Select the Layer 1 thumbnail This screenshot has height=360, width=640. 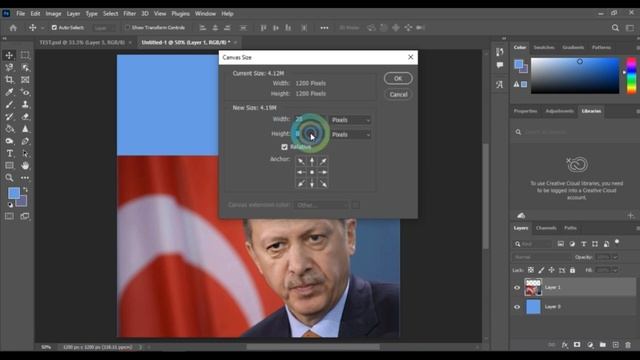coord(533,287)
